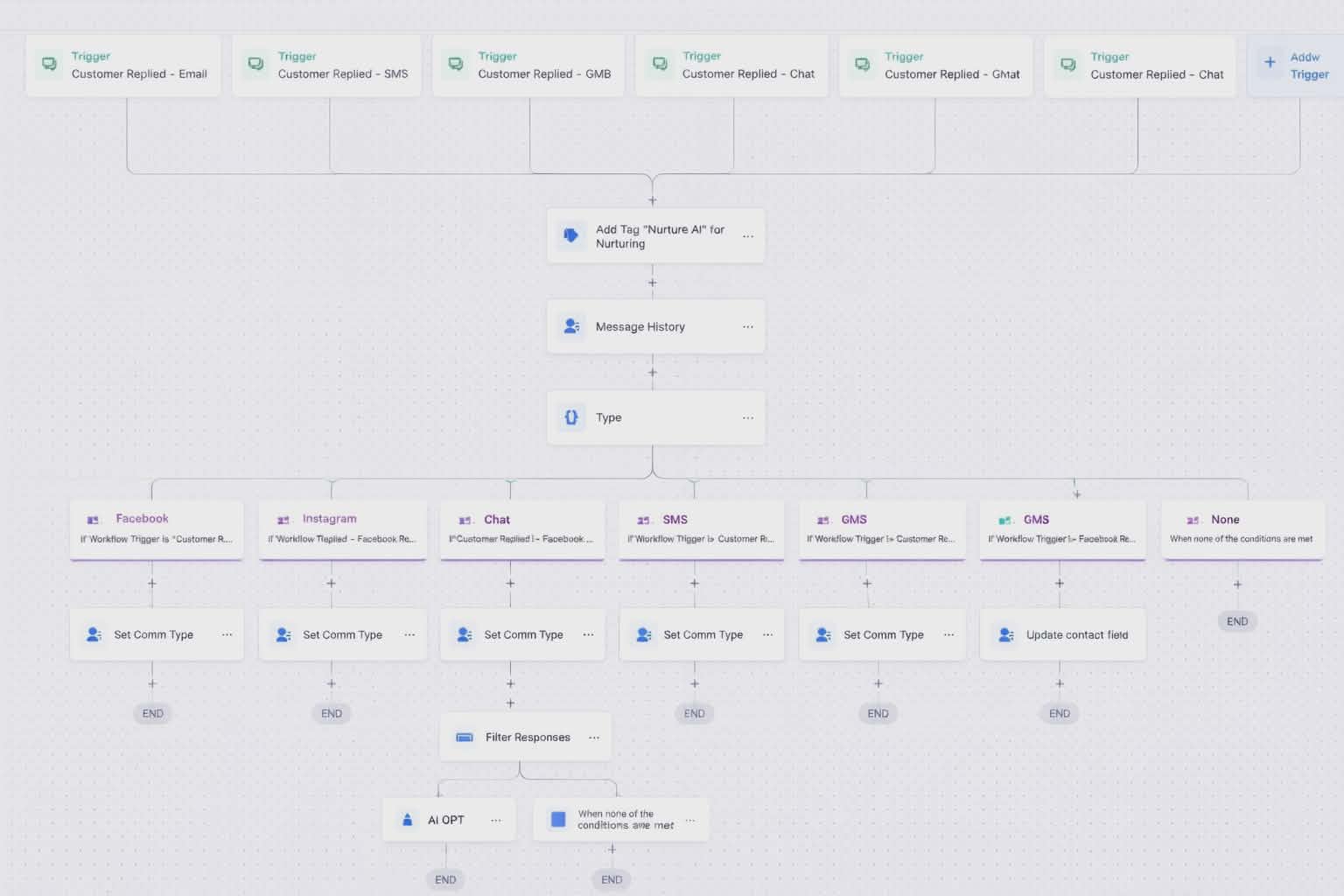This screenshot has width=1344, height=896.
Task: Click the filter icon on Filter Responses node
Action: tap(463, 737)
